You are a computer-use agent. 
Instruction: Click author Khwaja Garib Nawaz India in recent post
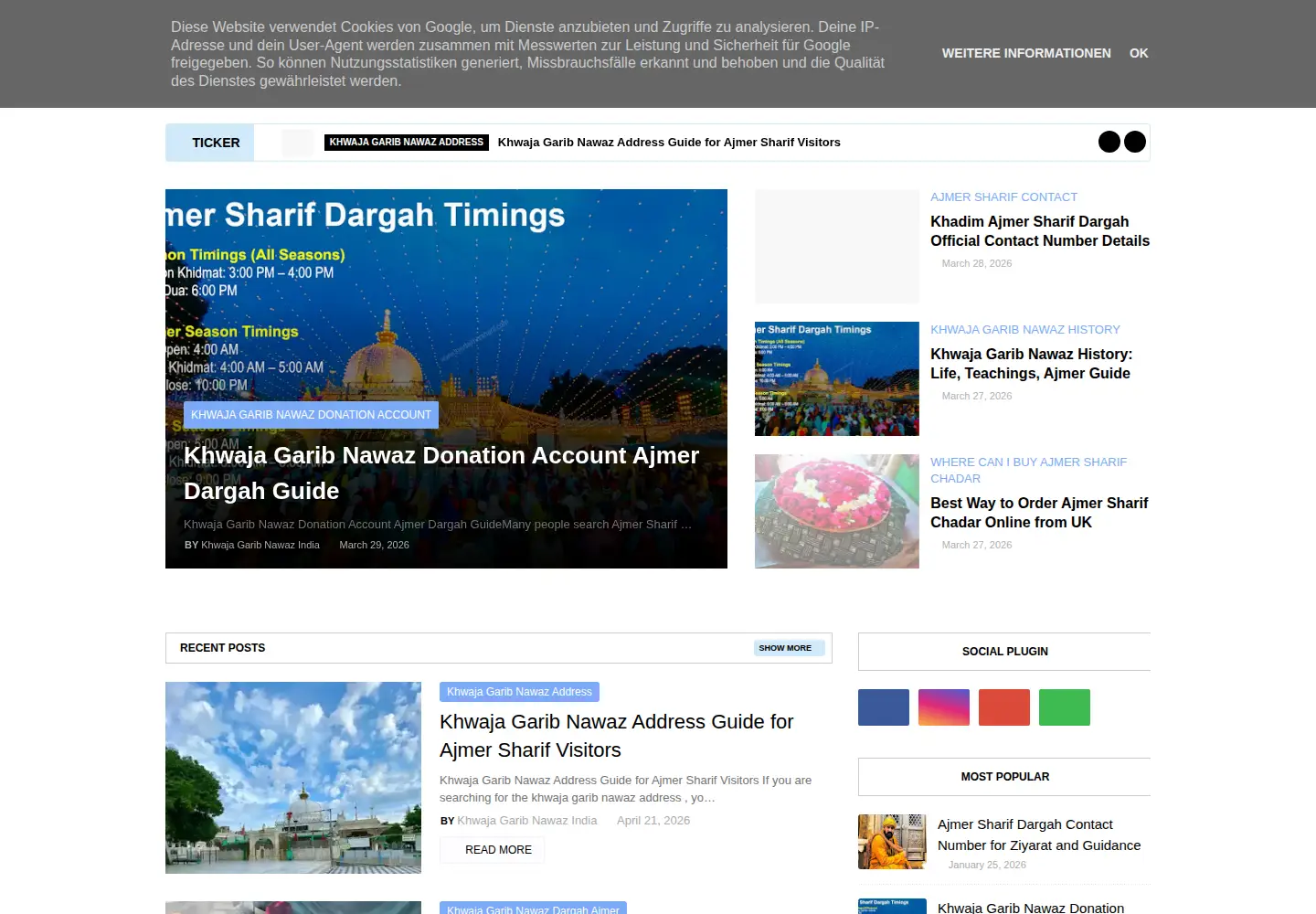(526, 821)
